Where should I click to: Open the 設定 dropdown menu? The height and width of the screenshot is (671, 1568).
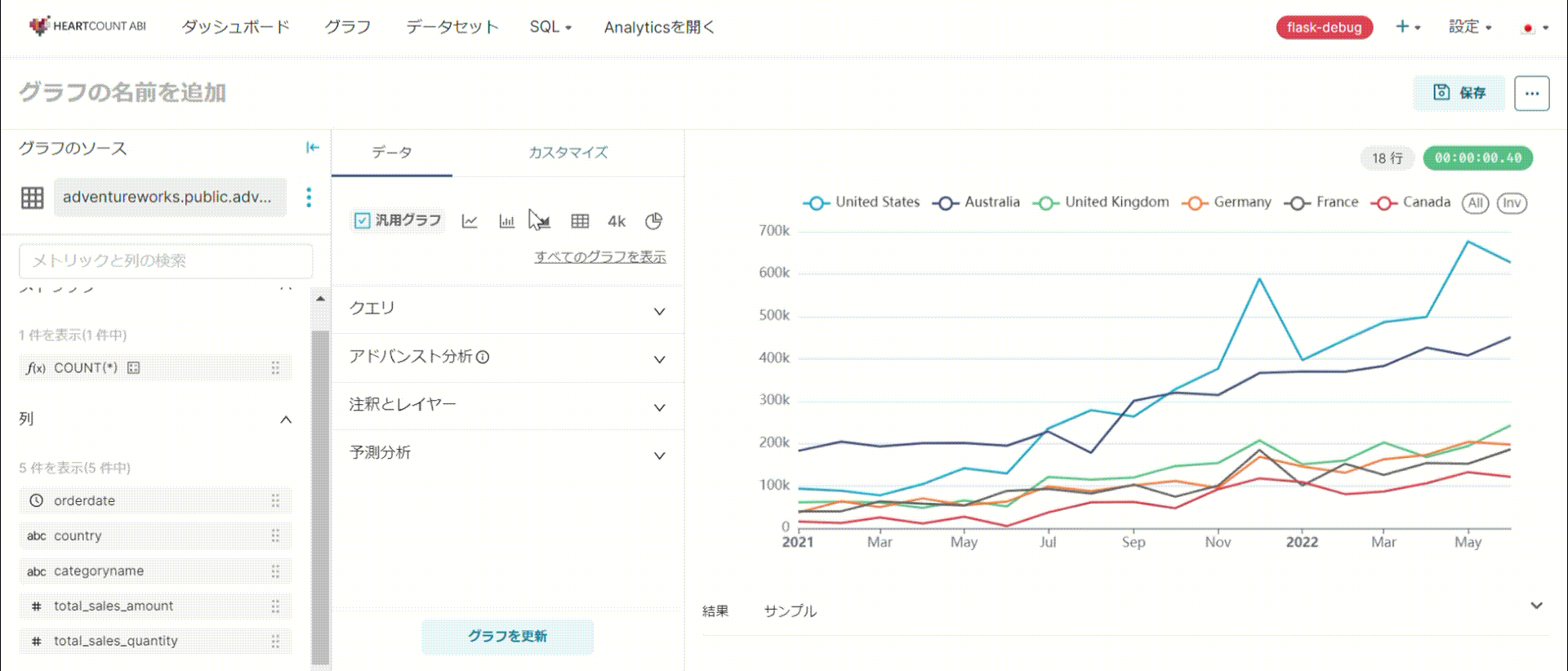pyautogui.click(x=1470, y=27)
